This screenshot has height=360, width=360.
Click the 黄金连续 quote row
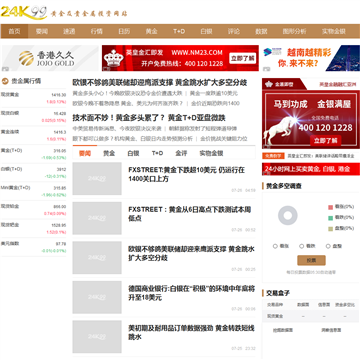[33, 135]
